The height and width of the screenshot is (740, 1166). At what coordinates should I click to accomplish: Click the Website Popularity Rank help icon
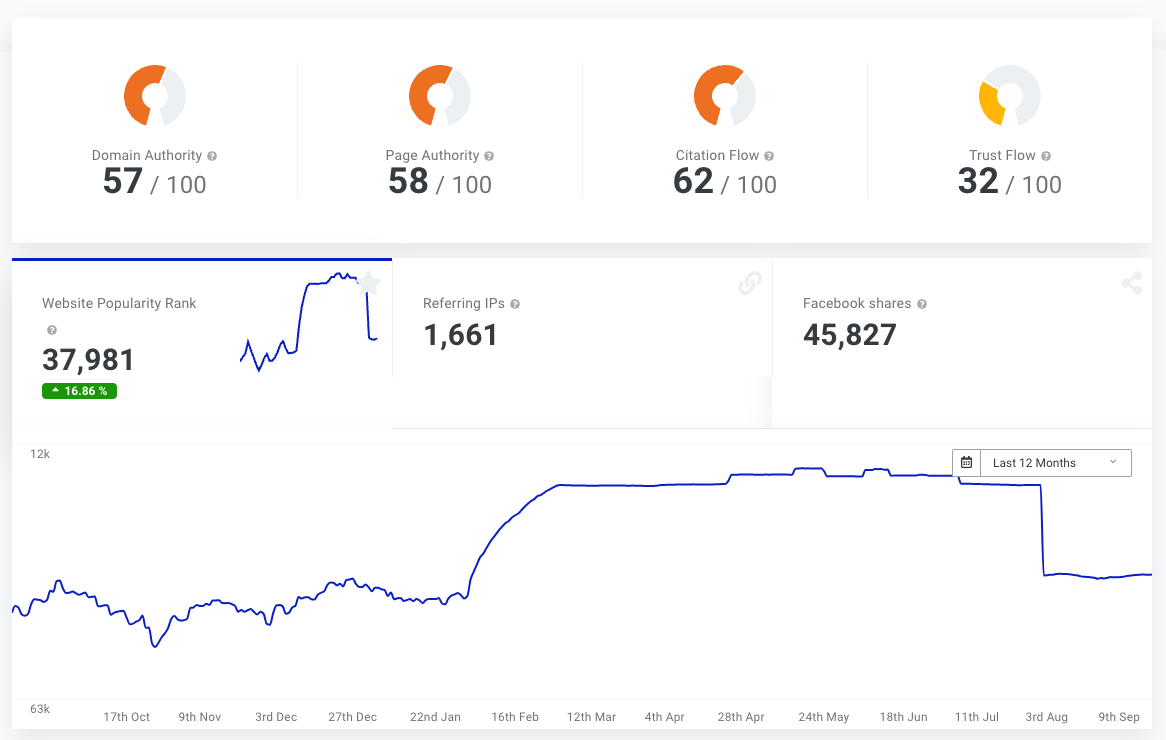coord(52,330)
